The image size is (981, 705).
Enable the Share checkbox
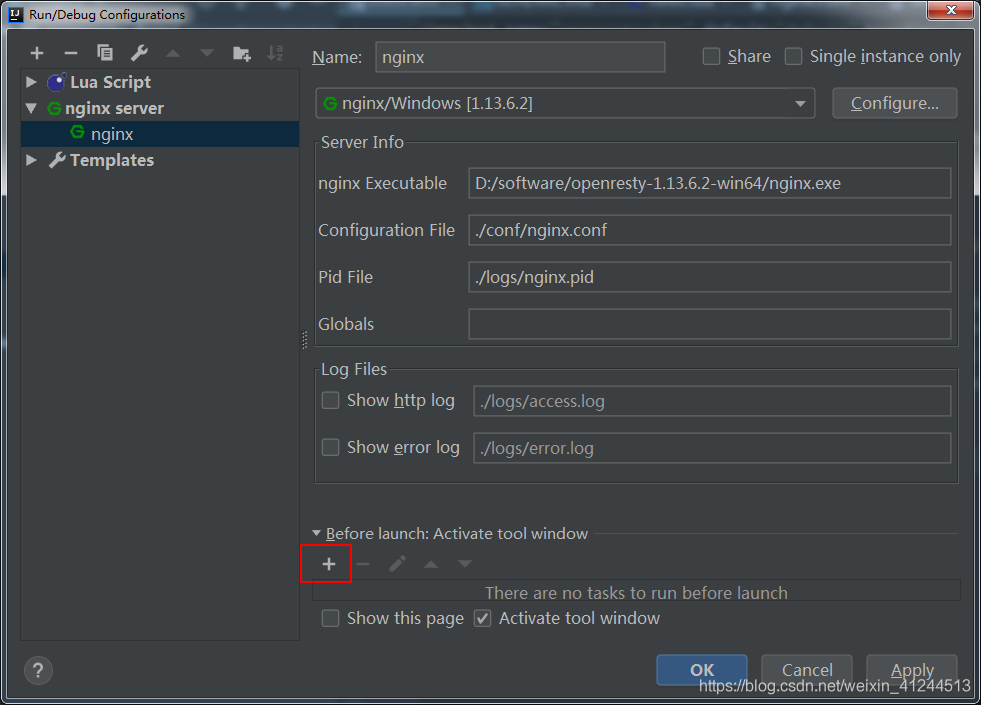pyautogui.click(x=711, y=57)
